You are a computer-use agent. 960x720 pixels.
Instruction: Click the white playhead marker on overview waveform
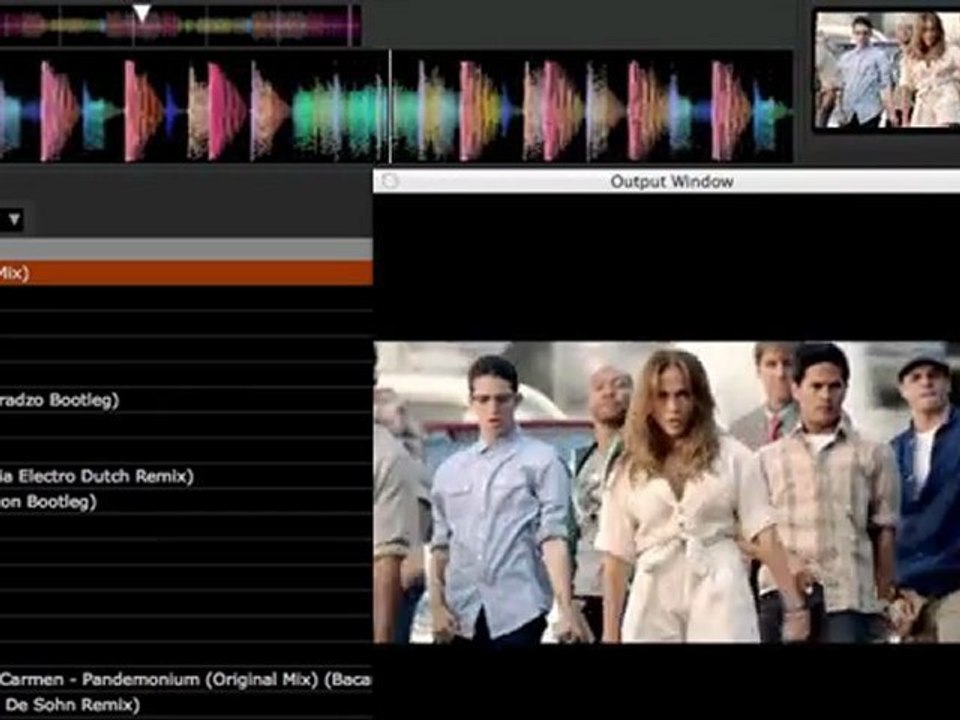[142, 13]
